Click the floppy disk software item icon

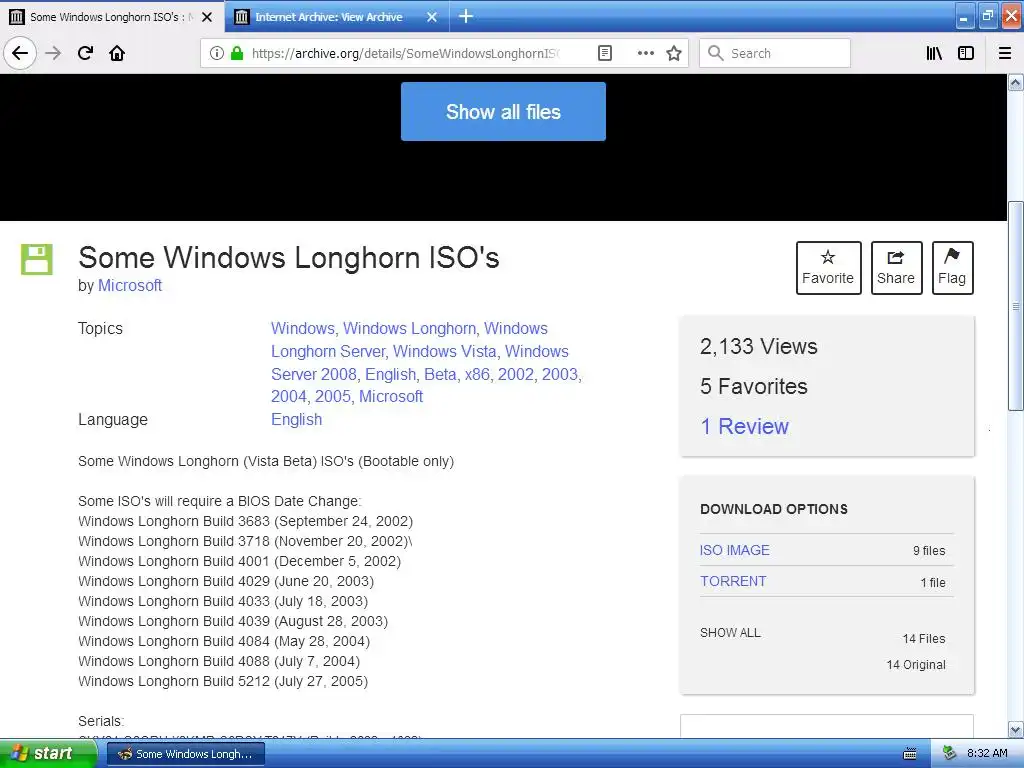(37, 259)
